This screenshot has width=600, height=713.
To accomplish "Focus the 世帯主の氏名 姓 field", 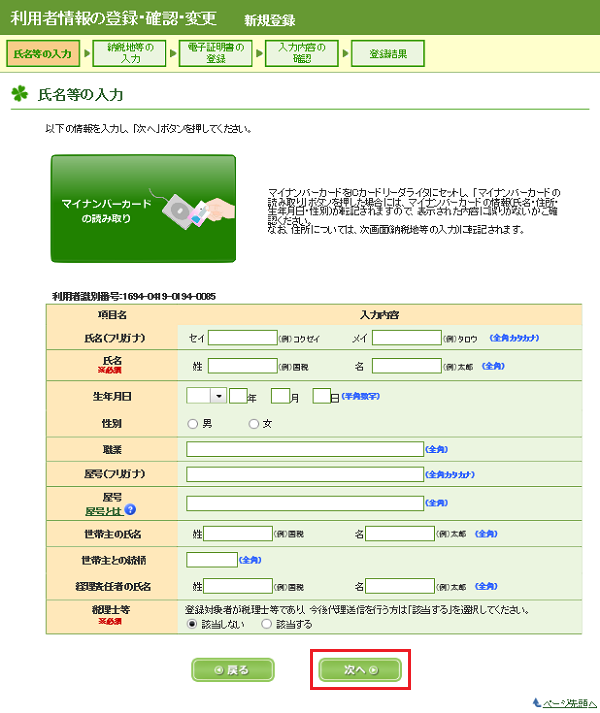I will pyautogui.click(x=238, y=534).
